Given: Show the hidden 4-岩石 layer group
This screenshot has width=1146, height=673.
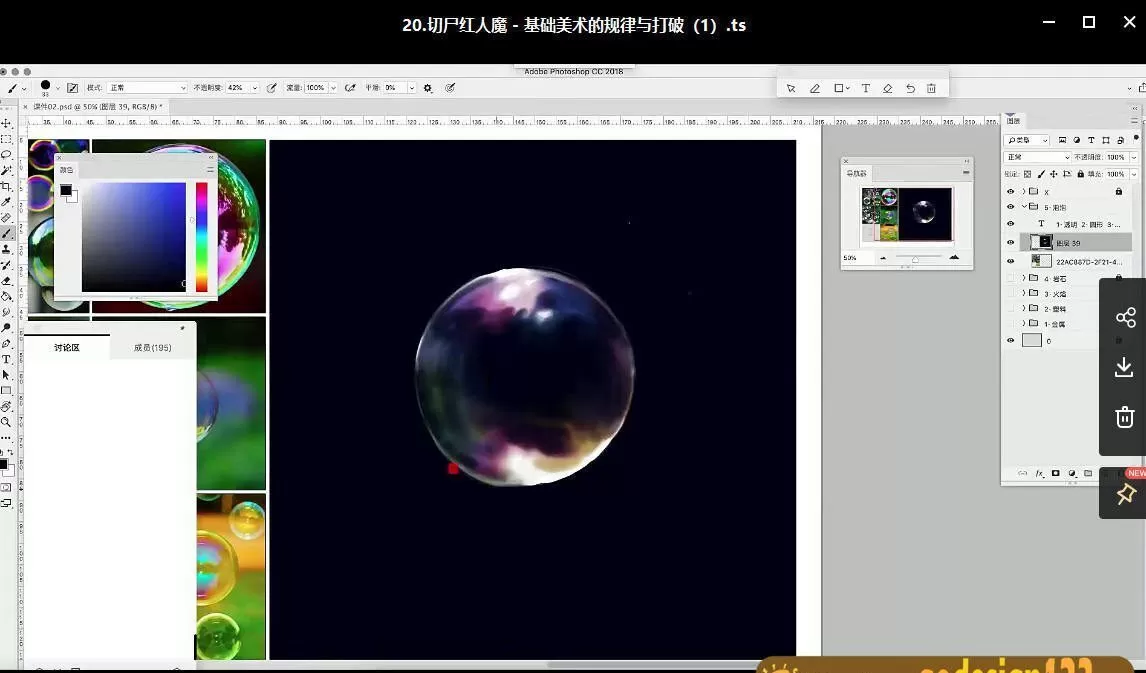Looking at the screenshot, I should [1010, 278].
